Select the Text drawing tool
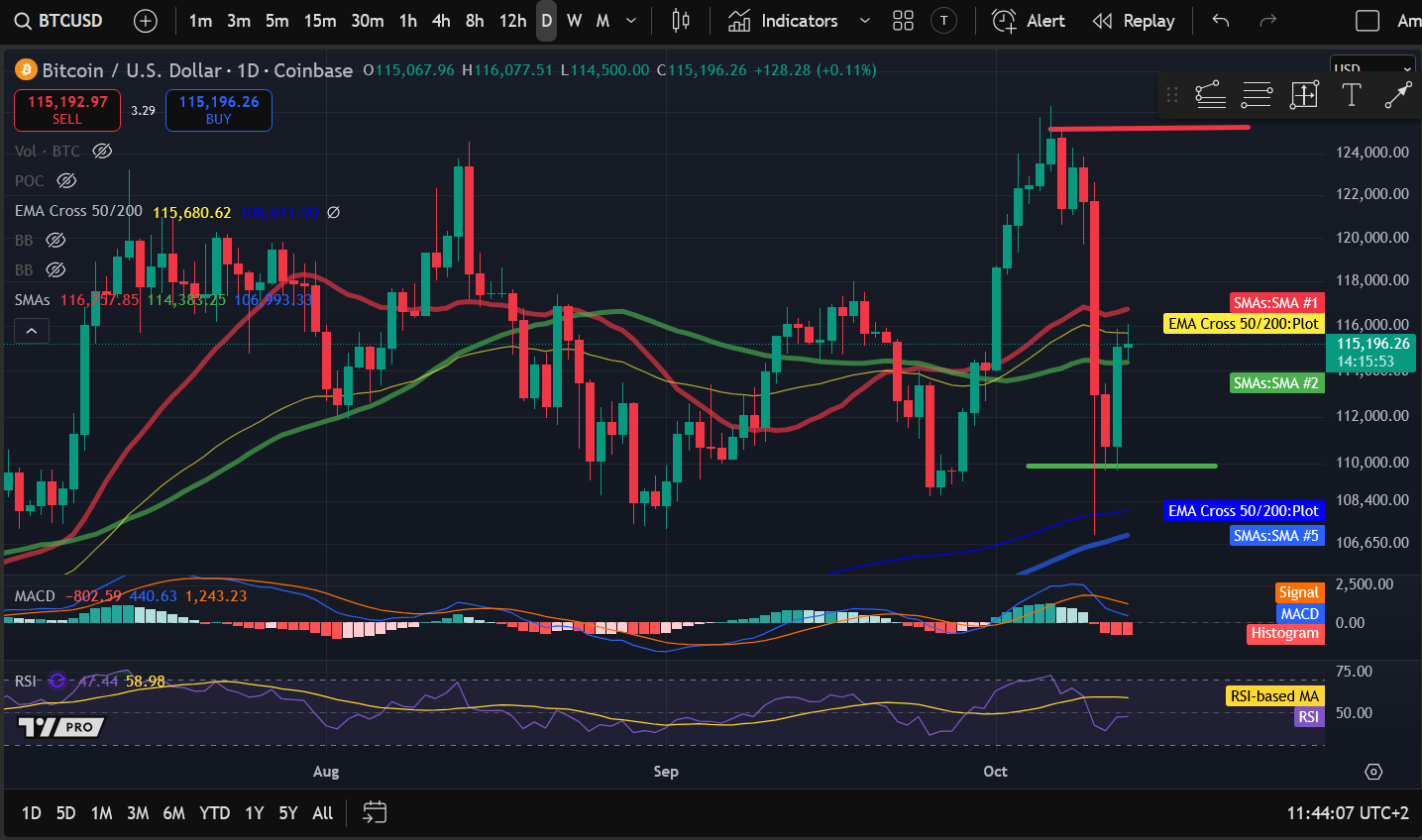Viewport: 1422px width, 840px height. point(1351,95)
